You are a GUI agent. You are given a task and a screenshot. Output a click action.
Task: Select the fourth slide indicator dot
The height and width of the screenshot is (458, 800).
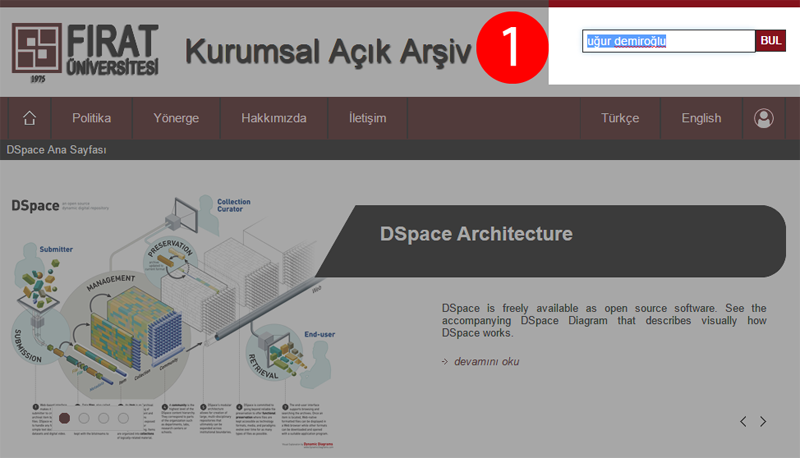[x=123, y=418]
